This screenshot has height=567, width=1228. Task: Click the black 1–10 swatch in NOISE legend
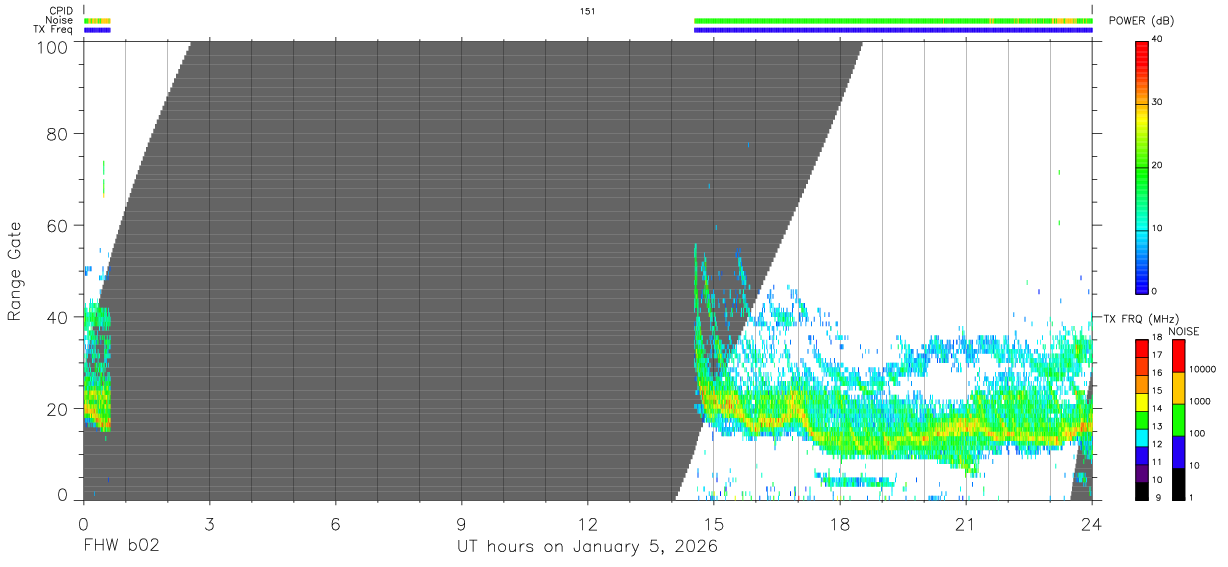(x=1179, y=484)
